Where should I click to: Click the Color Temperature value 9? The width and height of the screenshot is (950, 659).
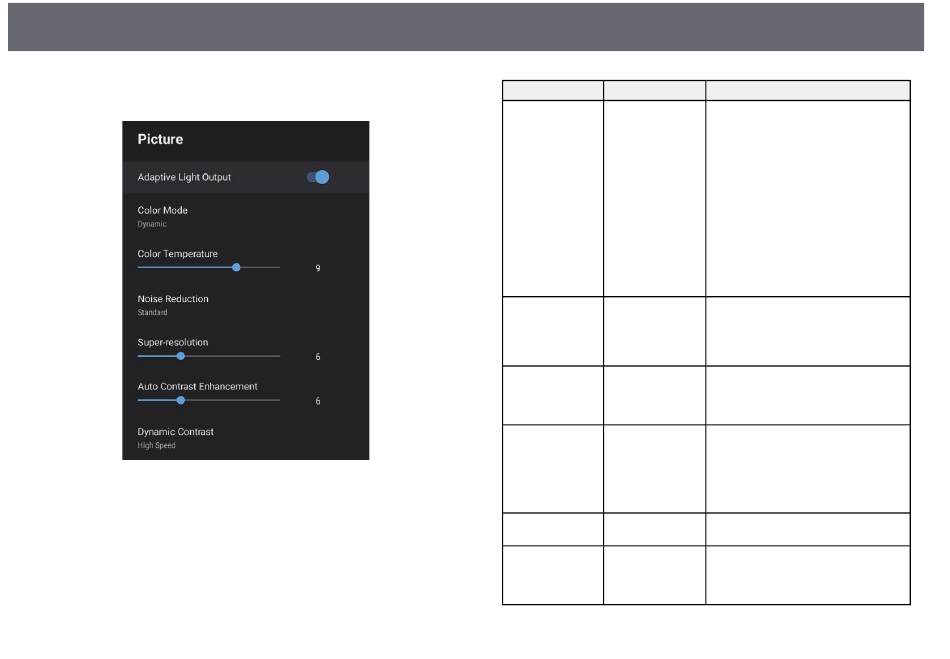click(318, 269)
